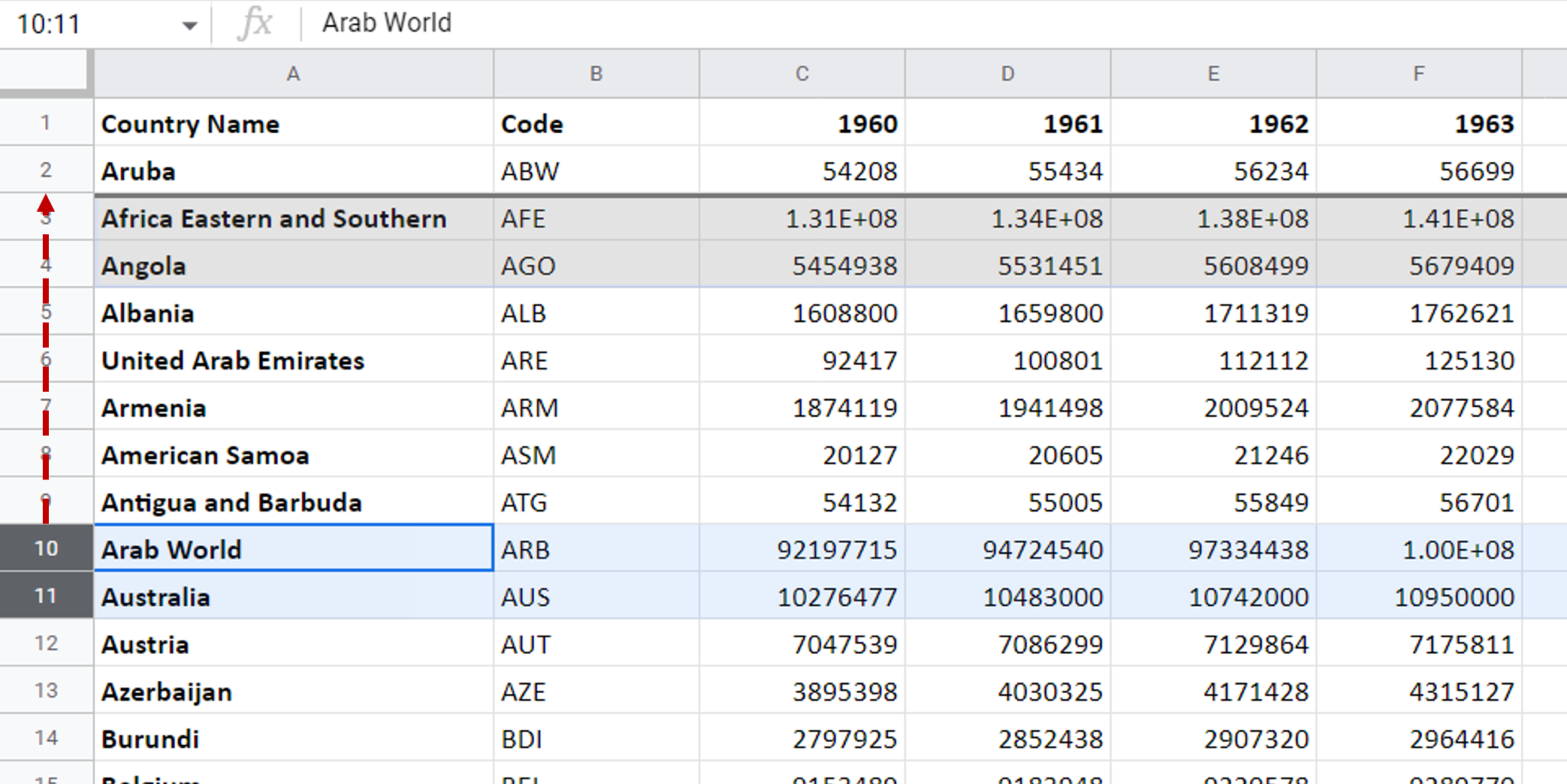Select the cell containing Aruba
This screenshot has width=1567, height=784.
pos(293,171)
